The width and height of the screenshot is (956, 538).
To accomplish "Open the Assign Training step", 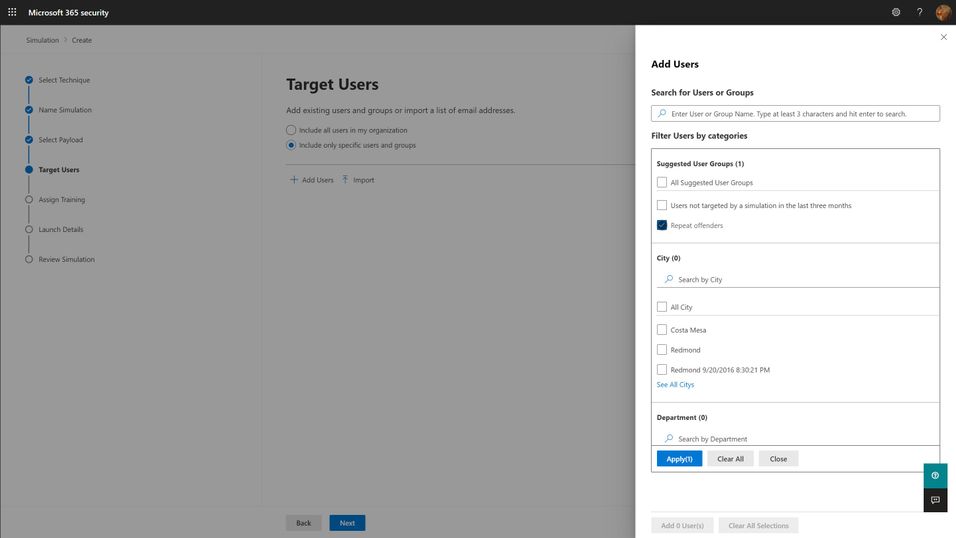I will coord(62,199).
